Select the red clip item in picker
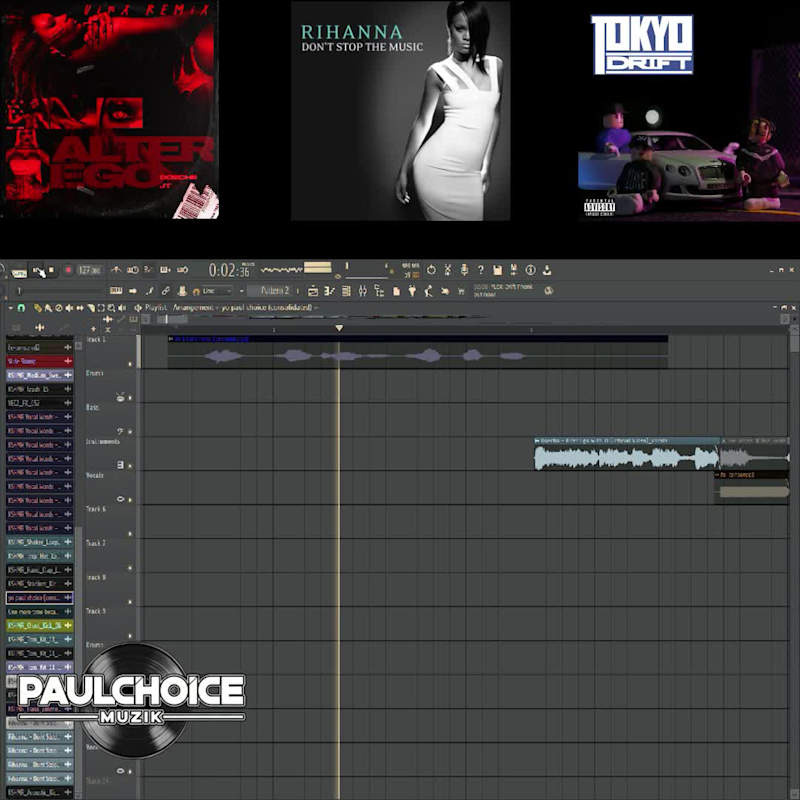Screen dimensions: 800x800 tap(40, 361)
